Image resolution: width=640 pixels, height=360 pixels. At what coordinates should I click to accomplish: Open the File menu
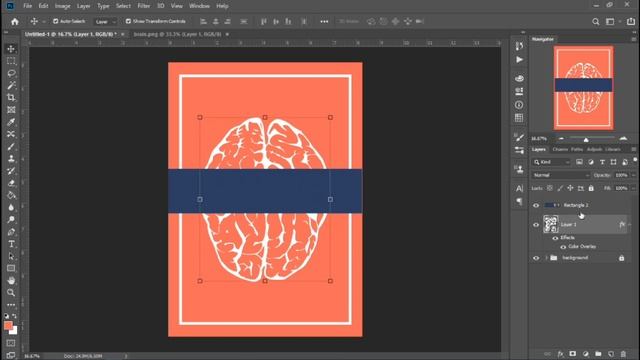[27, 6]
